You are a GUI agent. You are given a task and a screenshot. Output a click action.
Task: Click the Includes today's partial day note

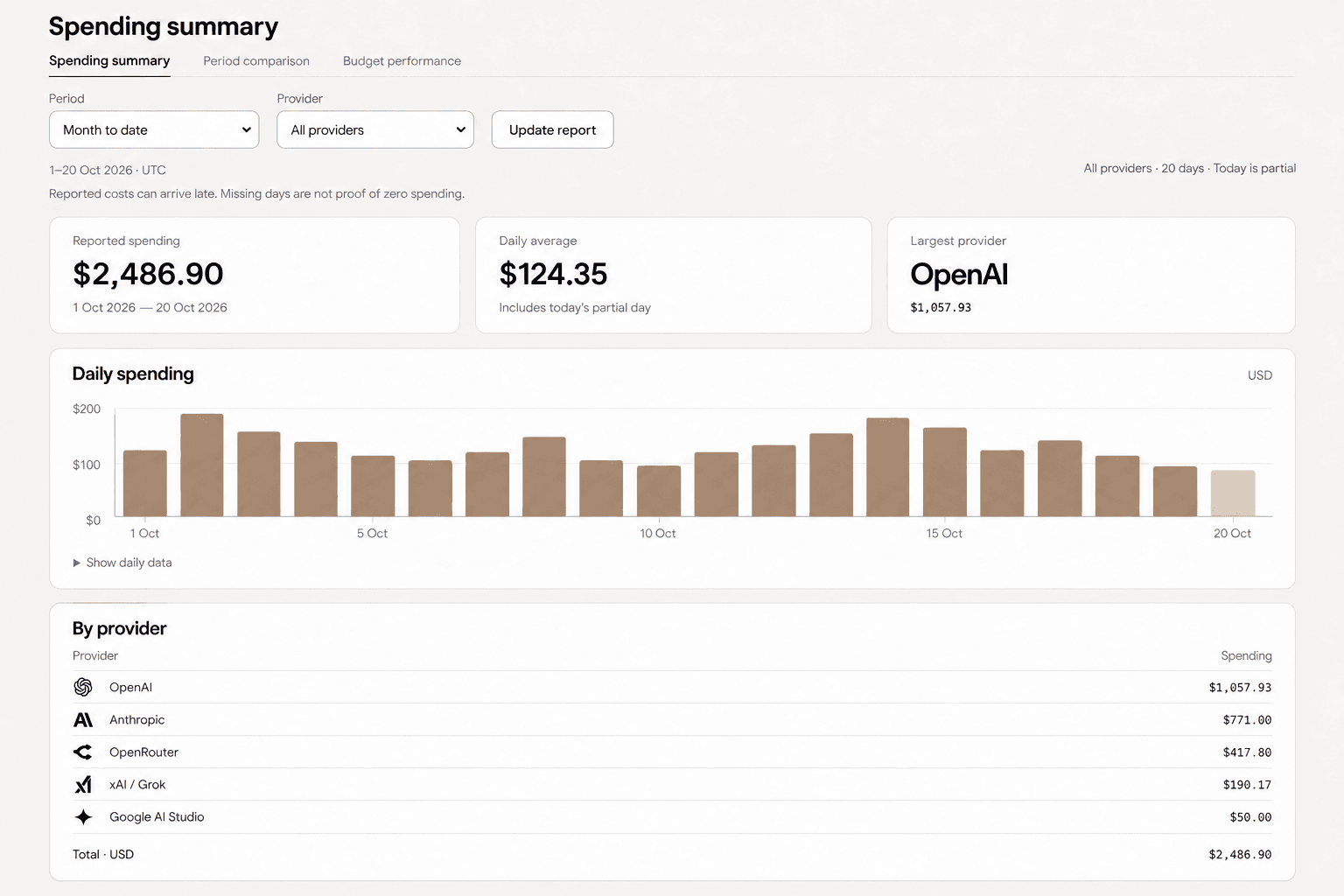(575, 307)
